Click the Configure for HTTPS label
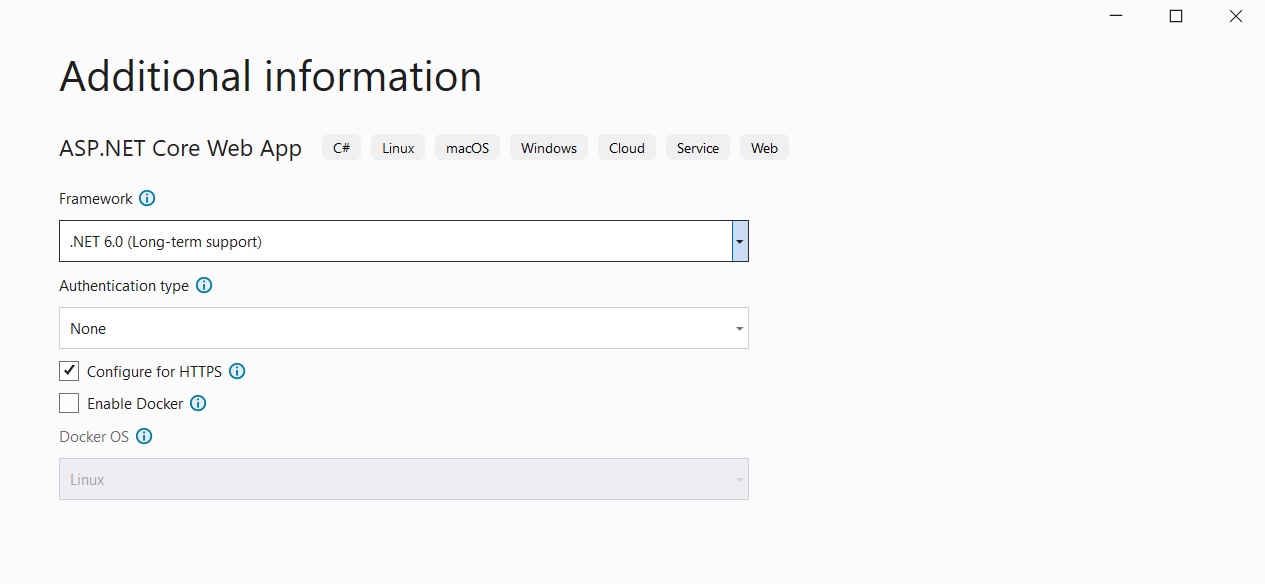The height and width of the screenshot is (584, 1265). pos(154,371)
